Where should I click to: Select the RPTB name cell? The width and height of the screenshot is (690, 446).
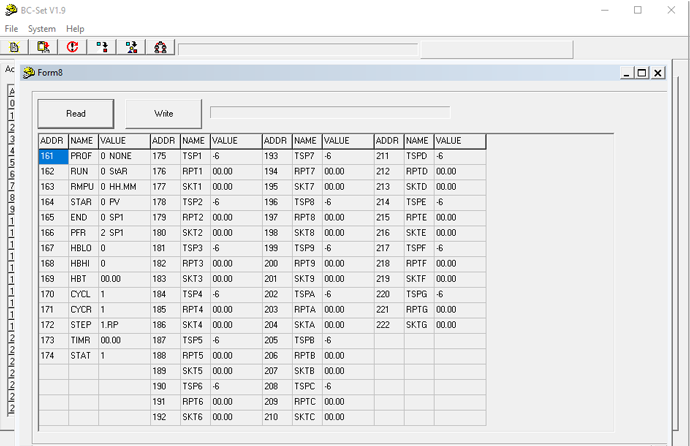pyautogui.click(x=307, y=356)
